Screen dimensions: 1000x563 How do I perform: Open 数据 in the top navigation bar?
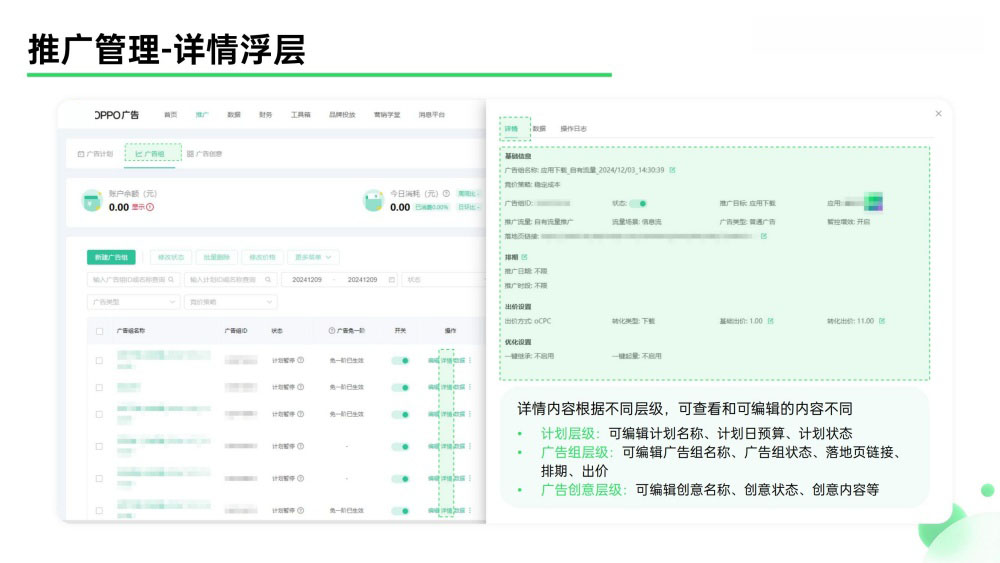[x=234, y=115]
